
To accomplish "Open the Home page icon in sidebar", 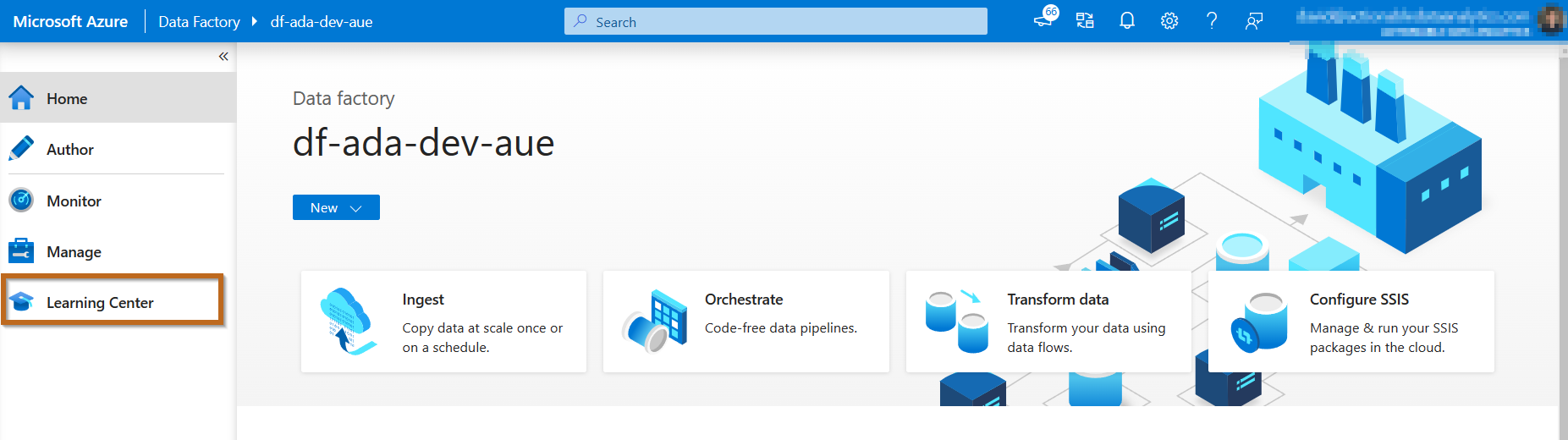I will 21,98.
